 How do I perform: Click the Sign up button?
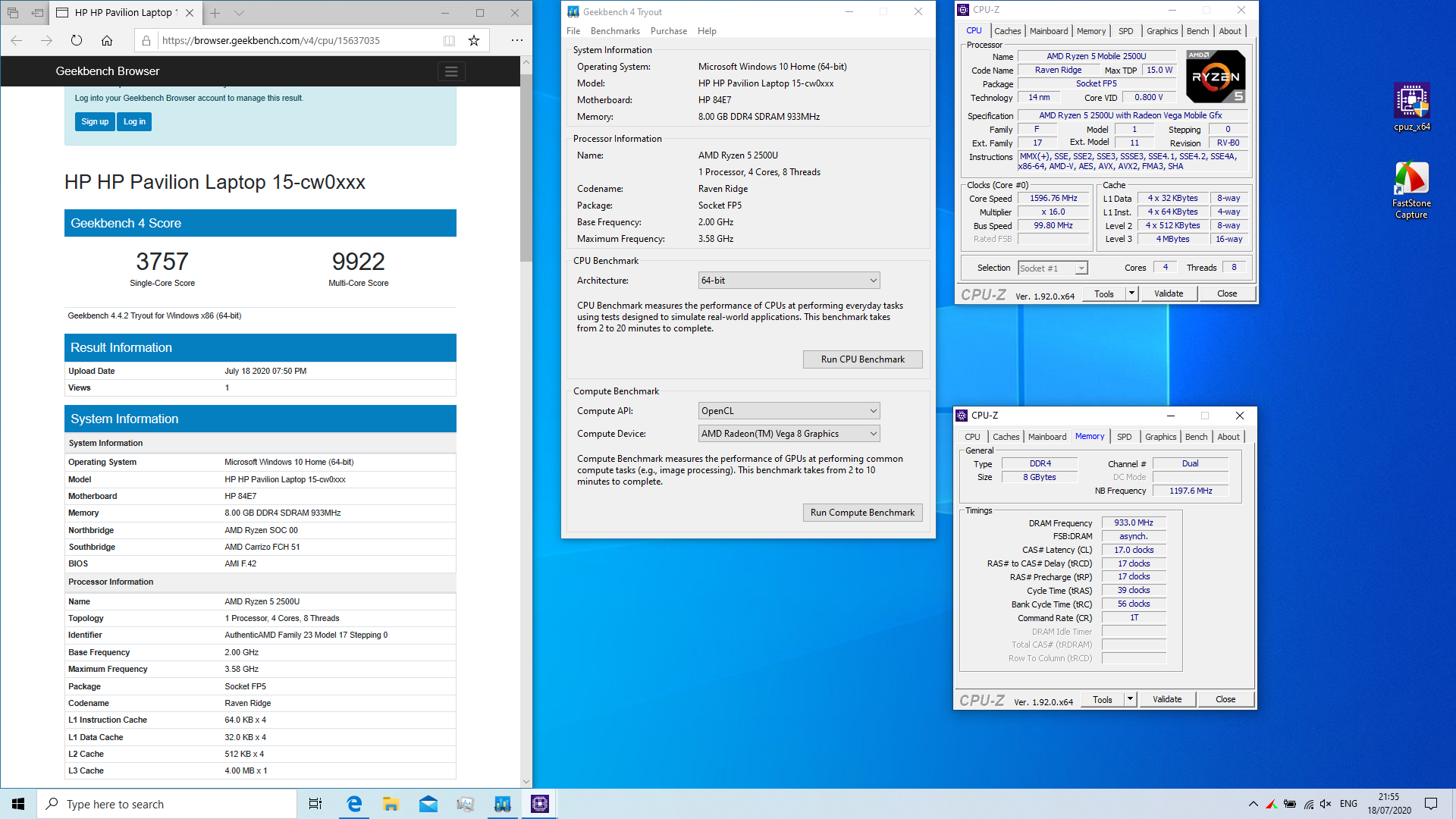(x=95, y=121)
